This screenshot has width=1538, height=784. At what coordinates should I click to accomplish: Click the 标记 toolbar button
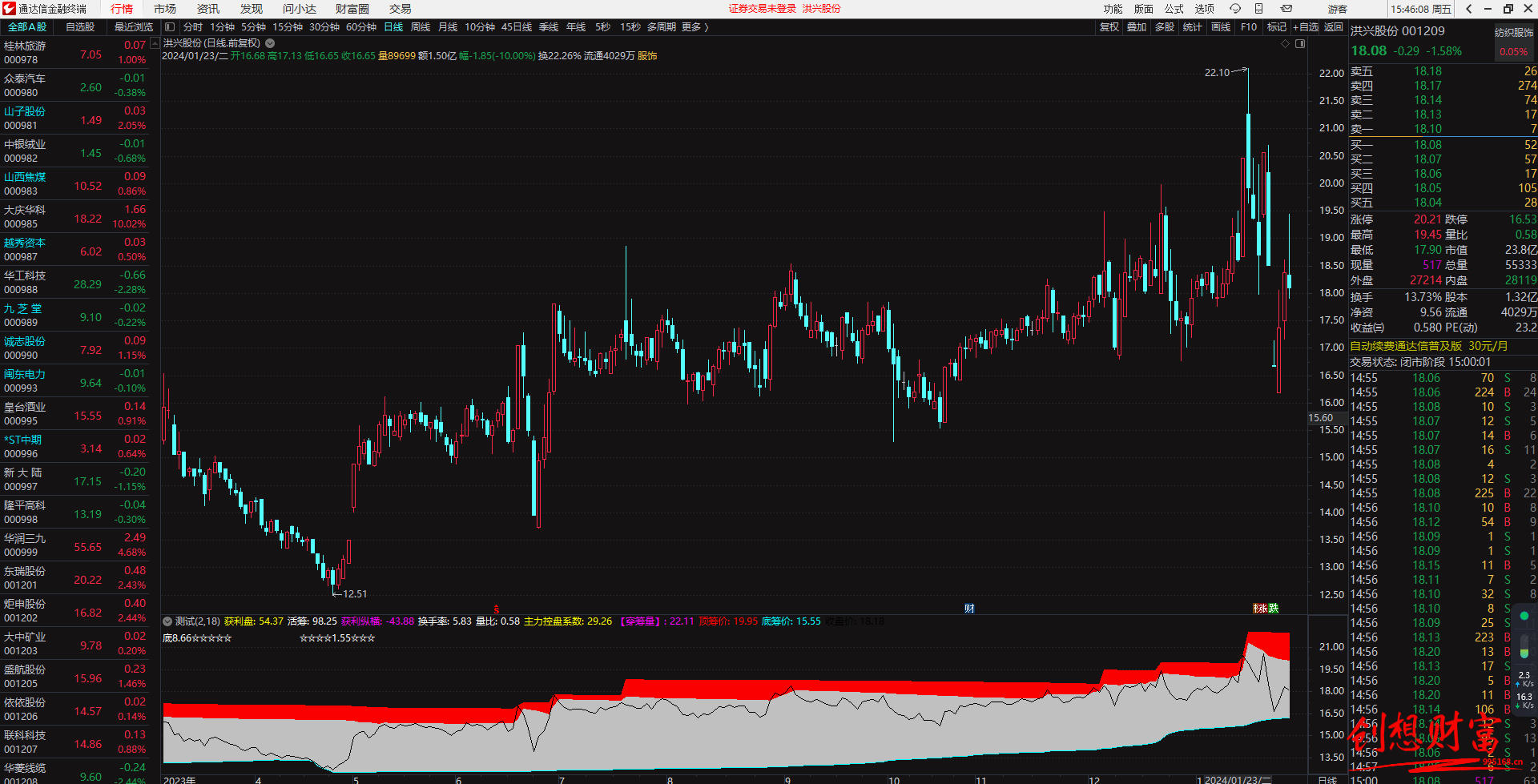(1276, 27)
